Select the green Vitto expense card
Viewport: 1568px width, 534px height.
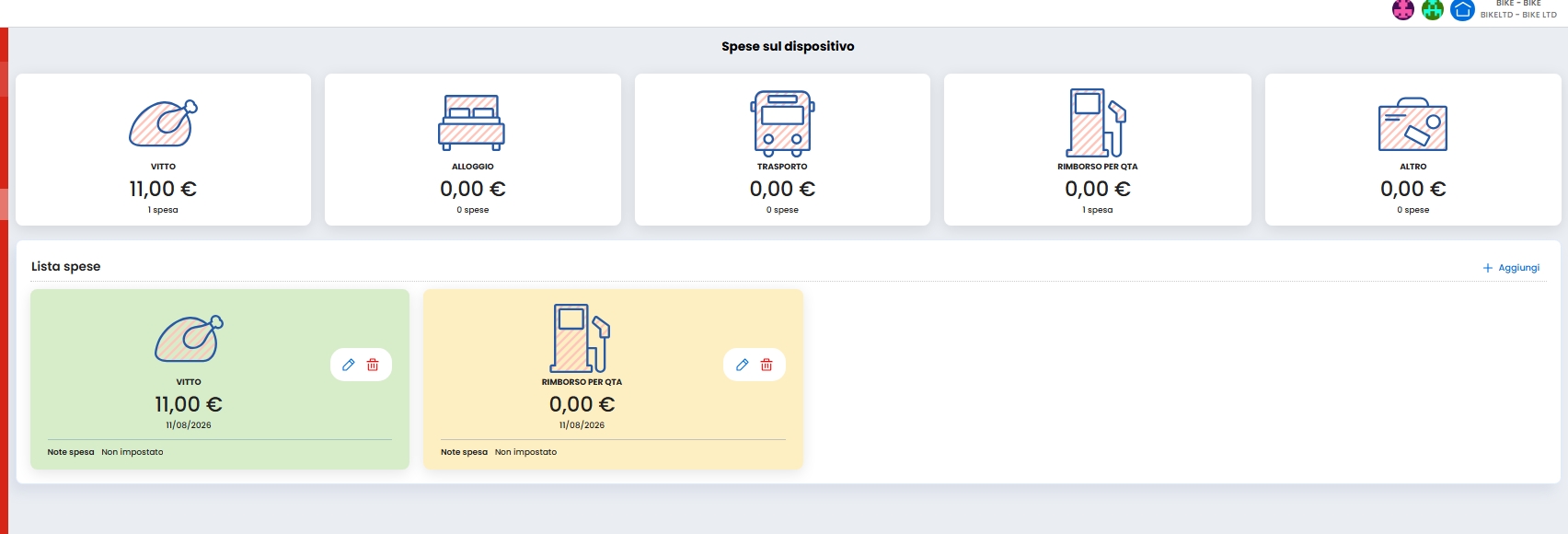pos(220,379)
